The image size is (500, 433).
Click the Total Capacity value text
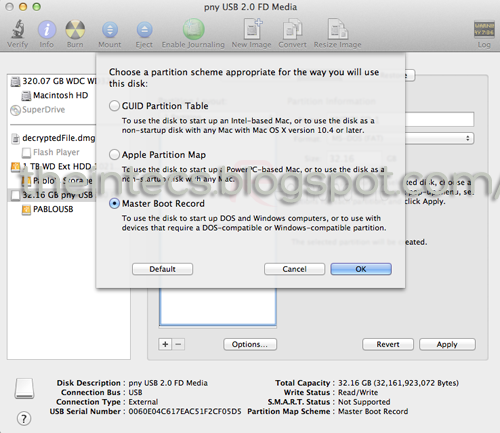click(x=398, y=383)
